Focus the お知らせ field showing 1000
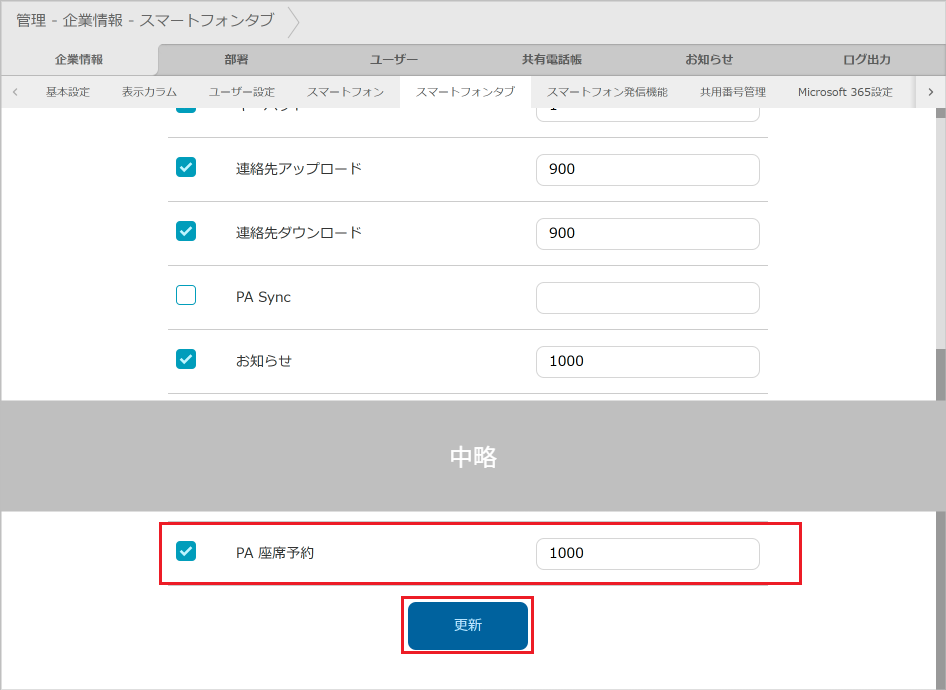The image size is (946, 690). [x=647, y=361]
